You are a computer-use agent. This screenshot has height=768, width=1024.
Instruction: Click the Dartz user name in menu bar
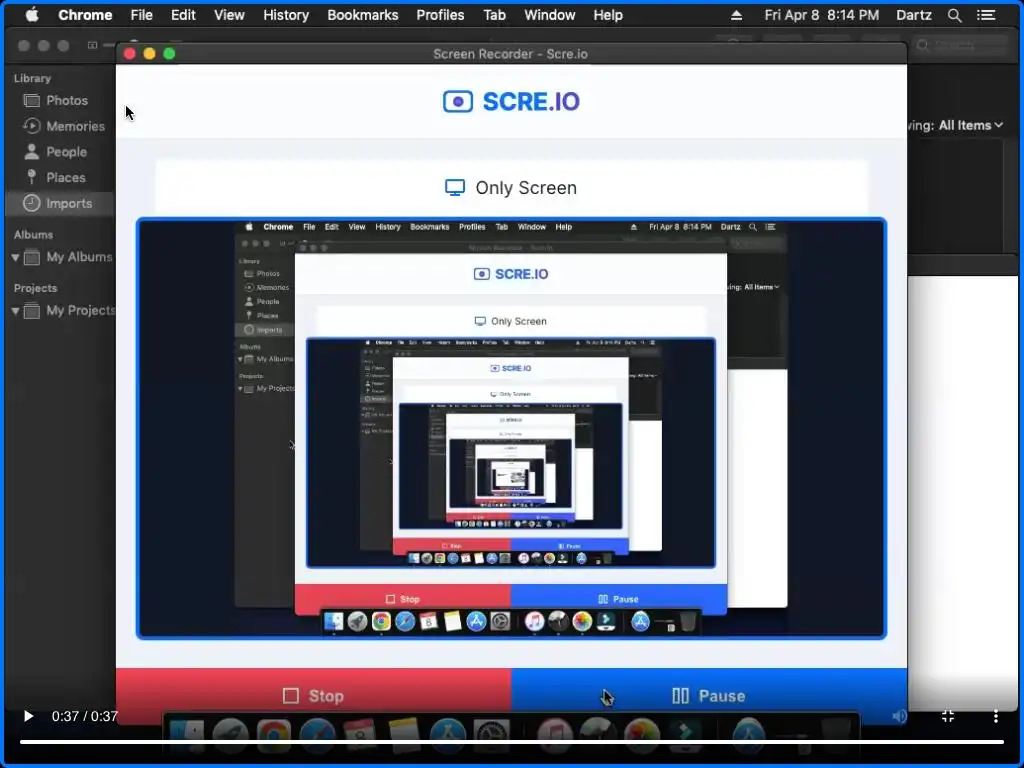[x=913, y=14]
